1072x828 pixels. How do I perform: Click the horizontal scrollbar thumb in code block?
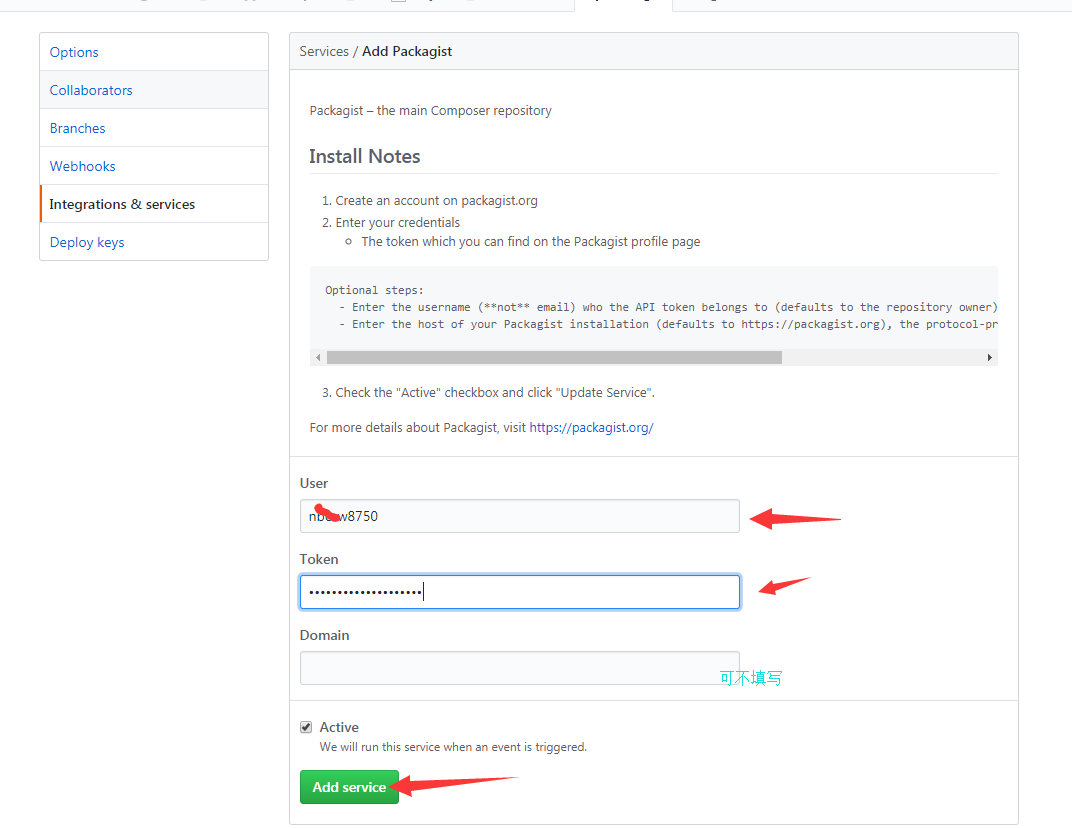(x=554, y=358)
